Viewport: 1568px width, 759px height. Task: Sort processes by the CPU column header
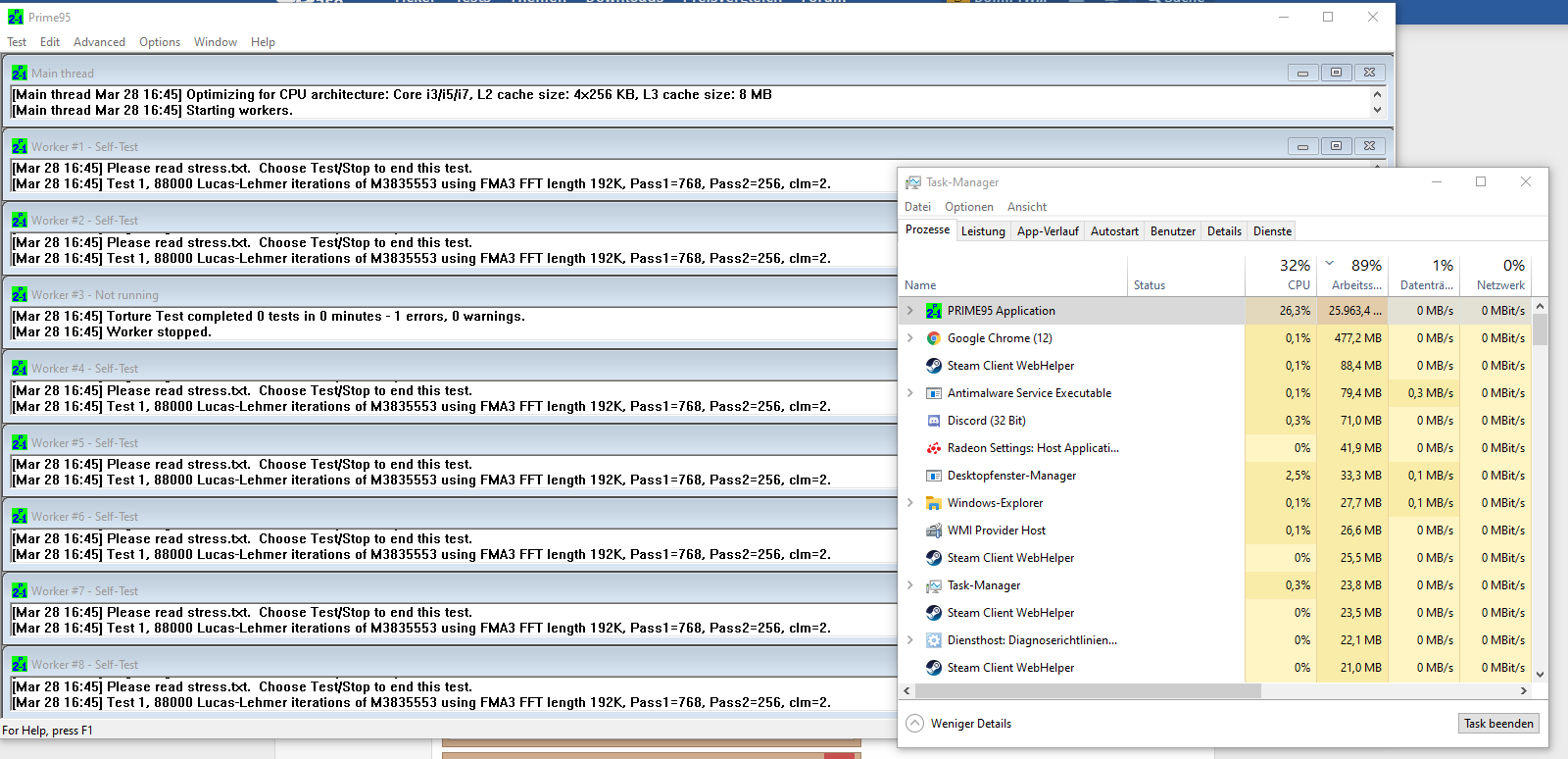click(1280, 275)
